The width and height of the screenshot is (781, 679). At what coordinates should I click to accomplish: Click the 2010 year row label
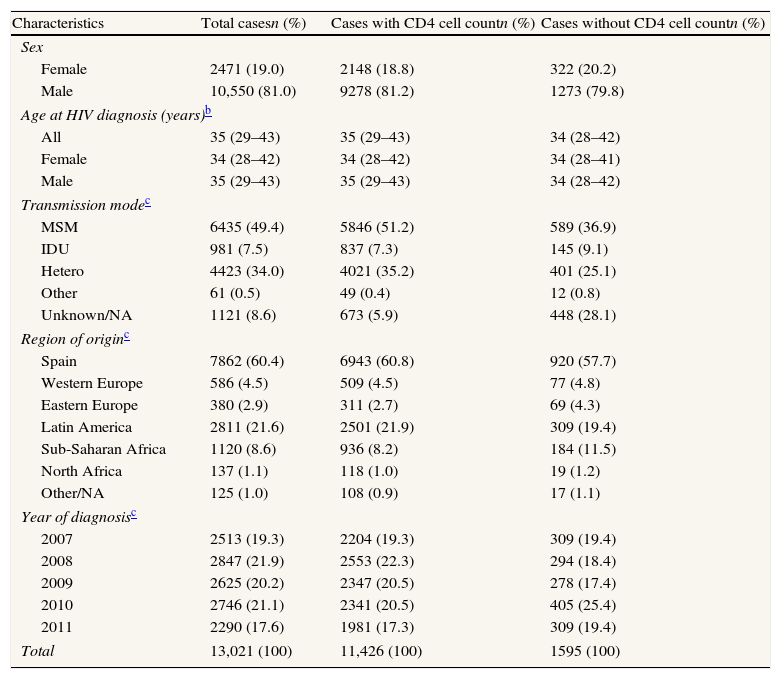[57, 605]
